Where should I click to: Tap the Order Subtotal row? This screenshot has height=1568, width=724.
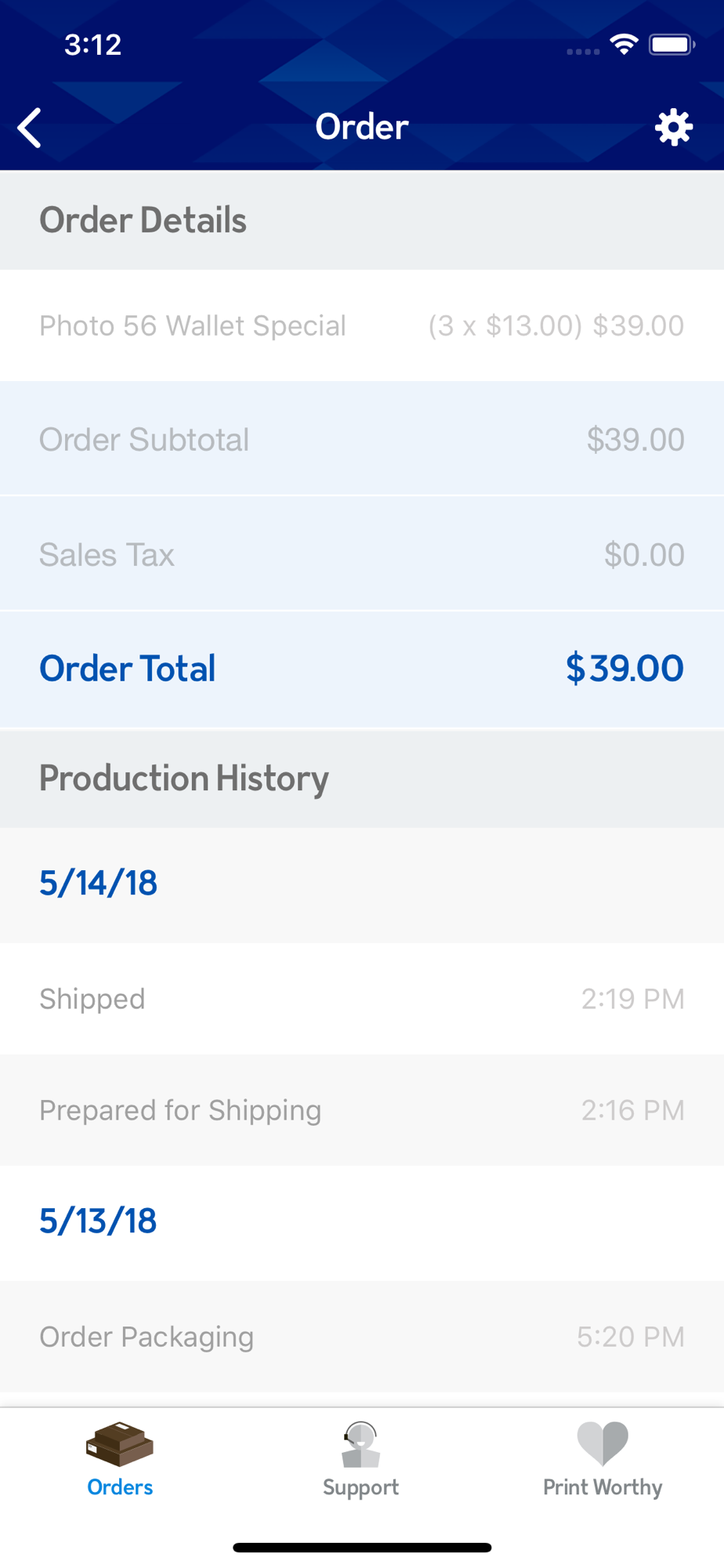click(361, 439)
